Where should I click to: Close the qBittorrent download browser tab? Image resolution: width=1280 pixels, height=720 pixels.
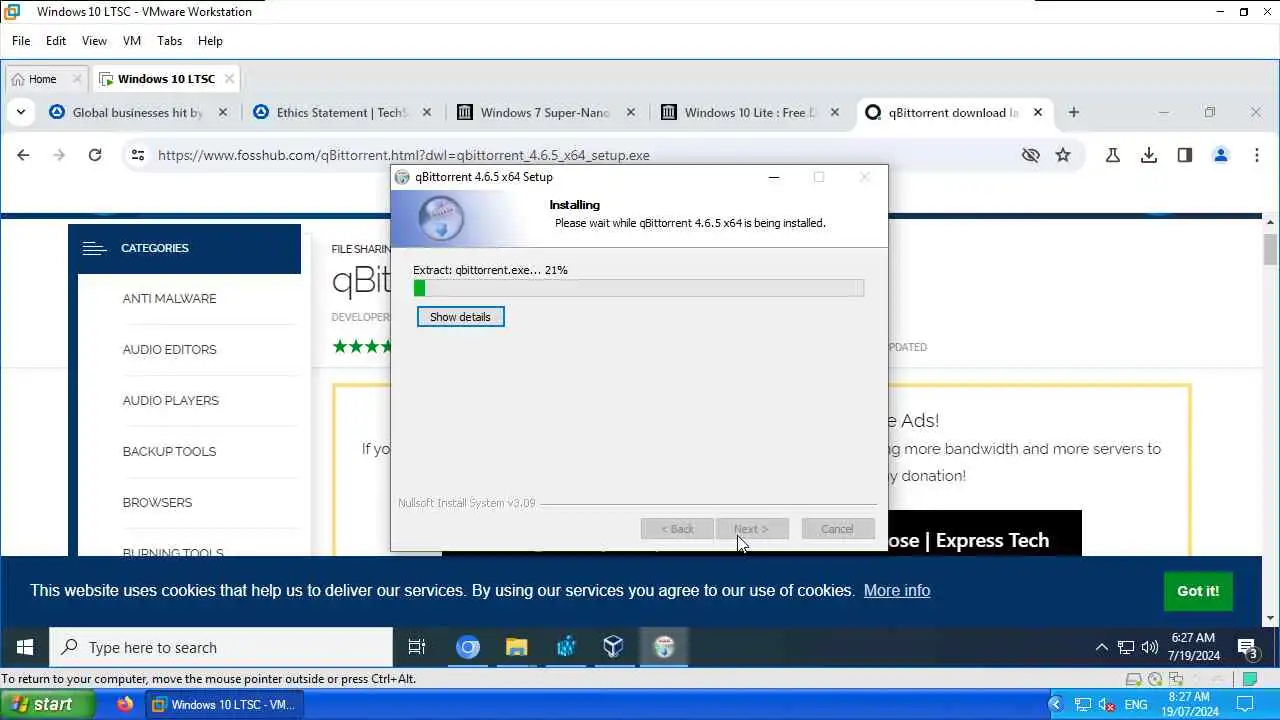tap(1038, 112)
